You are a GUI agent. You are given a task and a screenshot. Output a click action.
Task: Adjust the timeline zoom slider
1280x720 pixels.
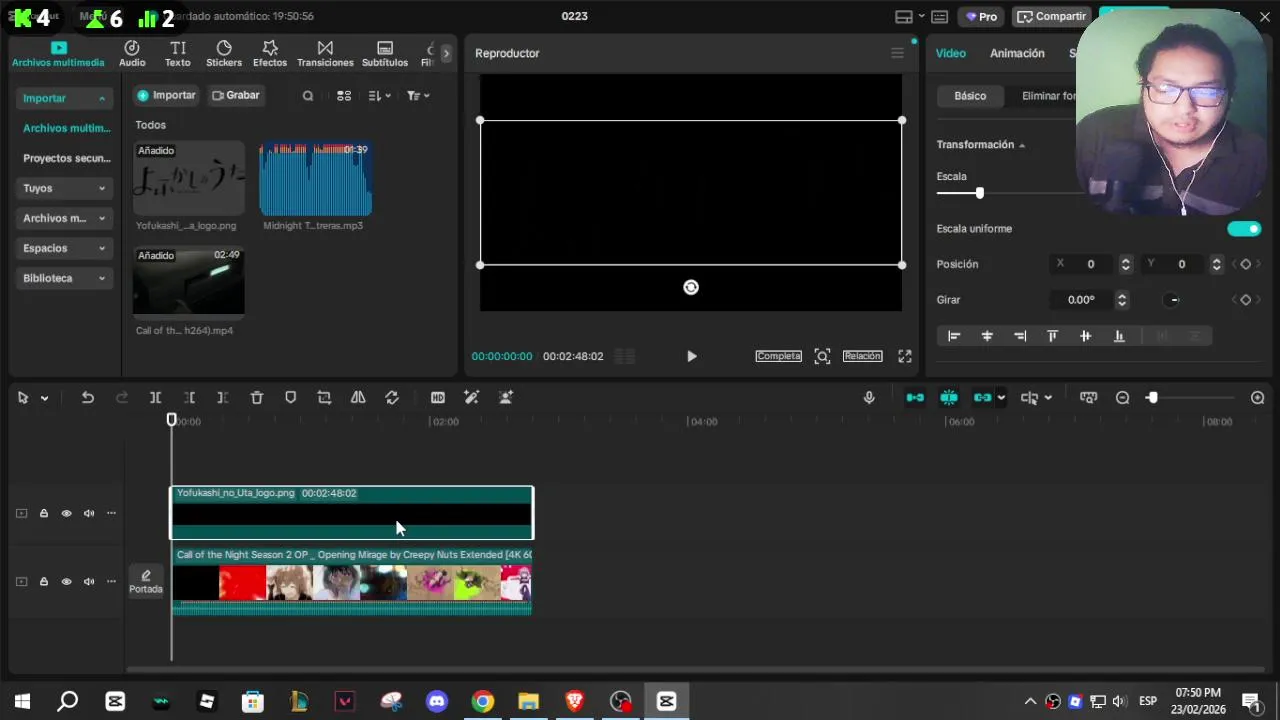(x=1152, y=398)
